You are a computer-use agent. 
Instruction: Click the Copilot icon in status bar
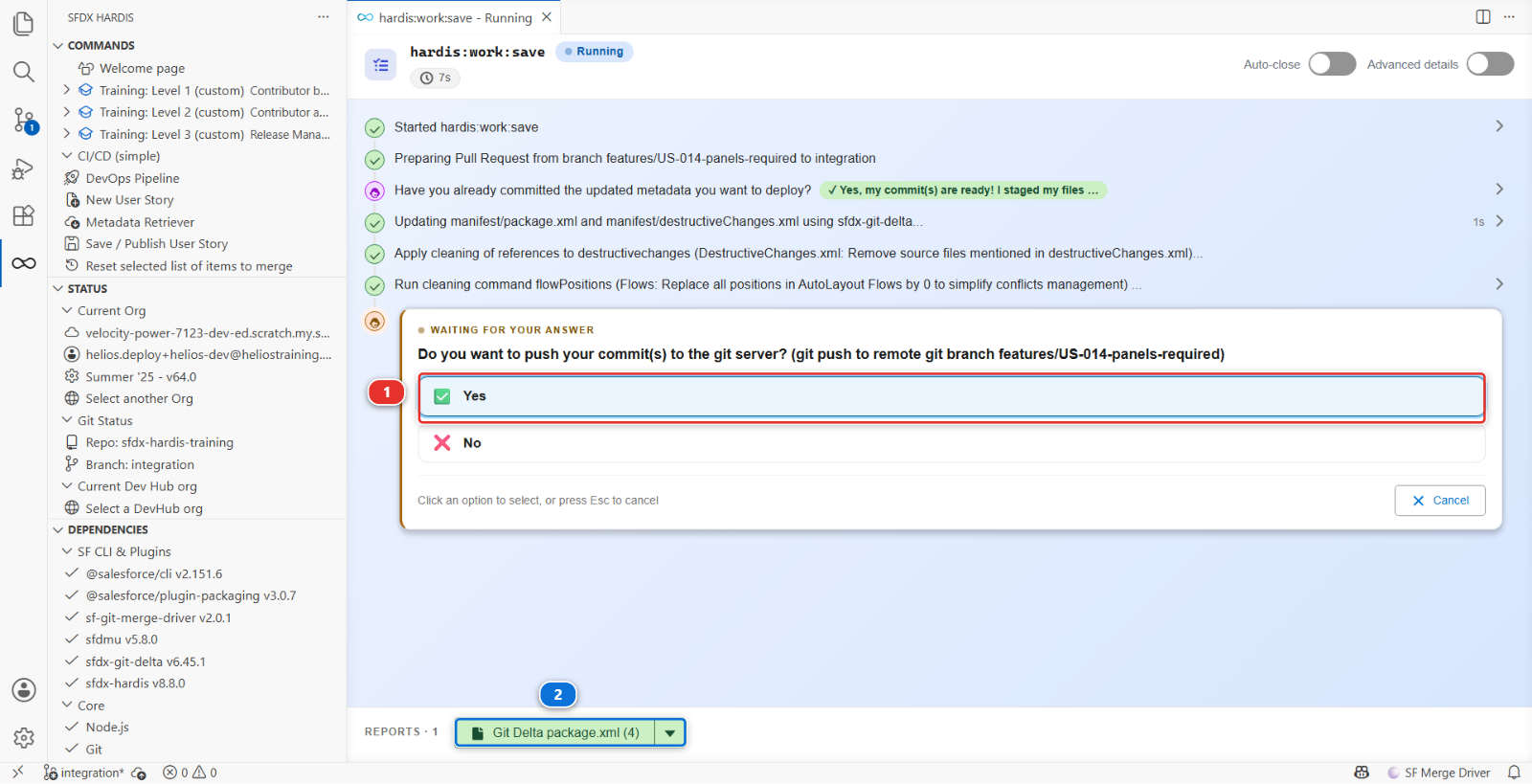point(1362,773)
